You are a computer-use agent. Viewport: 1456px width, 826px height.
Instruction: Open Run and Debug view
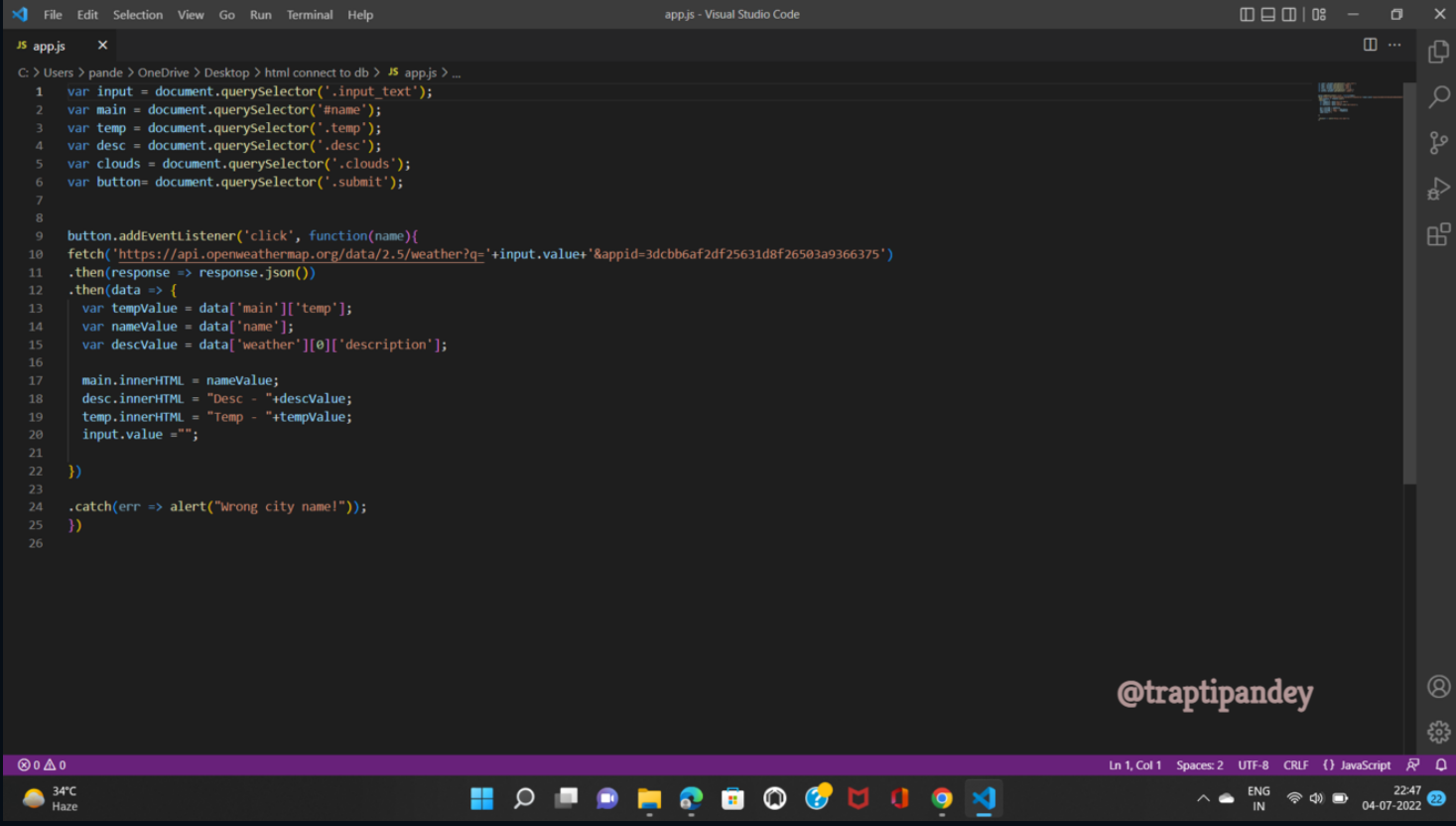click(x=1438, y=189)
